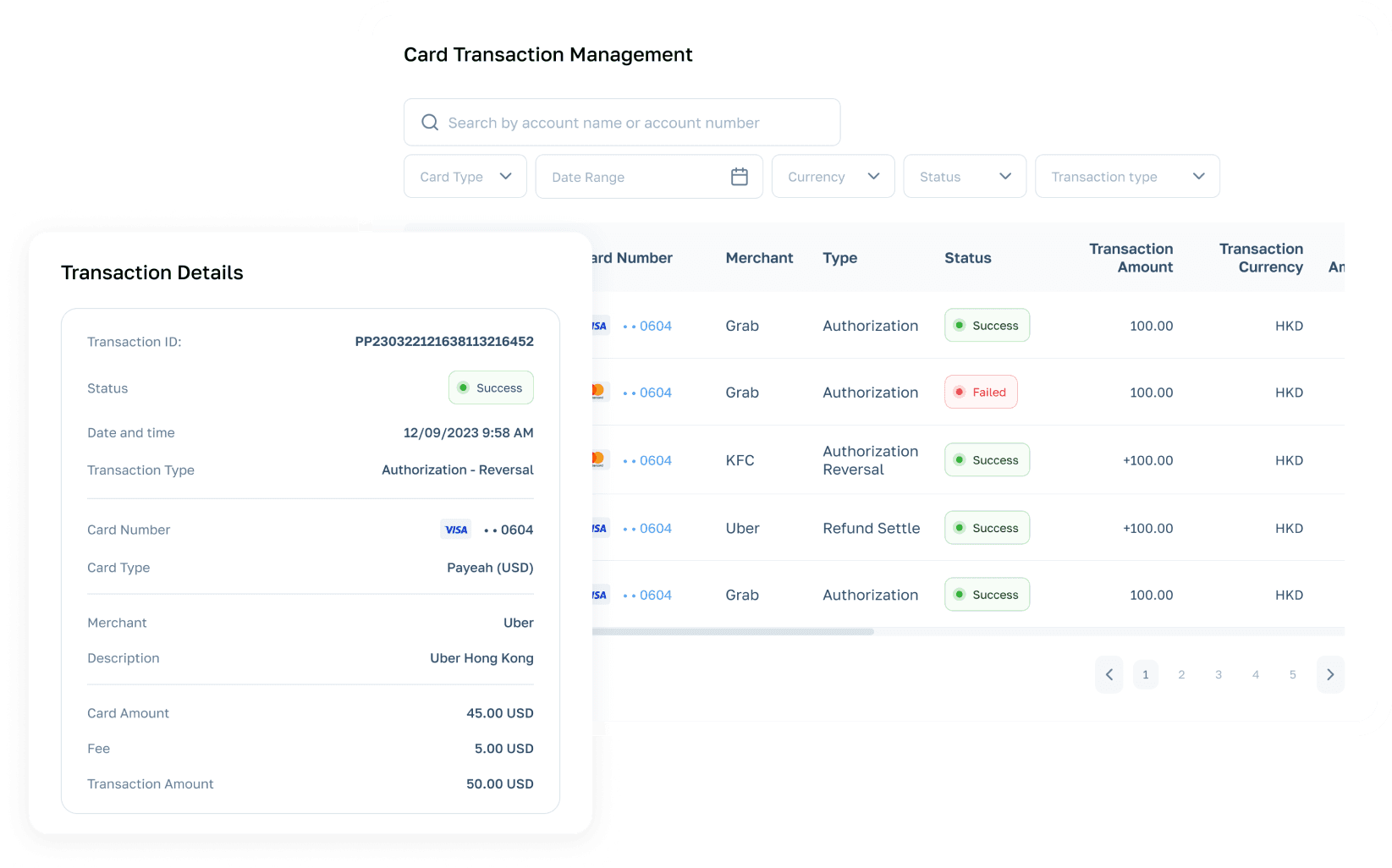Viewport: 1392px width, 868px height.
Task: Click Success badge in KFC row
Action: (x=987, y=460)
